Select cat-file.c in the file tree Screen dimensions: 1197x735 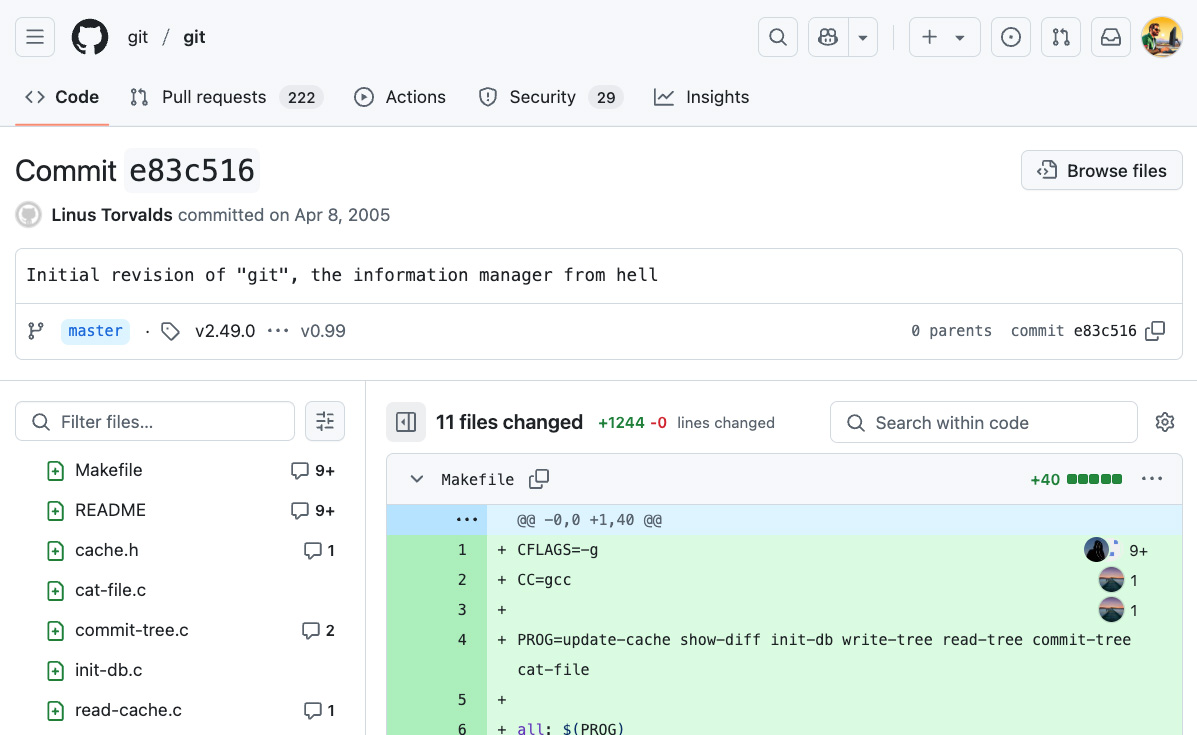point(110,590)
